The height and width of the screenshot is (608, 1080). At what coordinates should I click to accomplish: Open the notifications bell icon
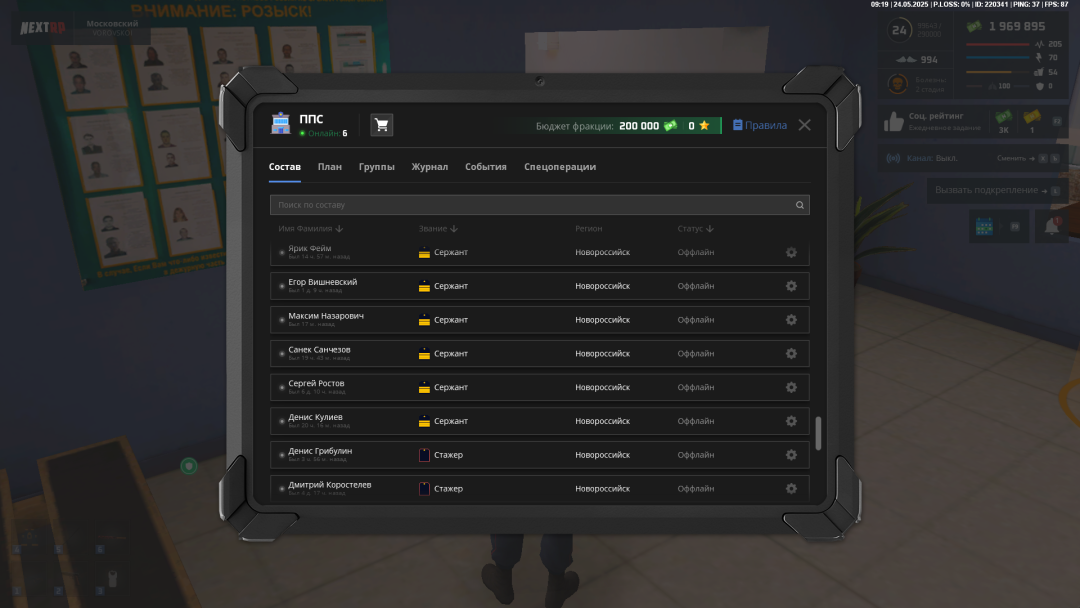(x=1051, y=227)
